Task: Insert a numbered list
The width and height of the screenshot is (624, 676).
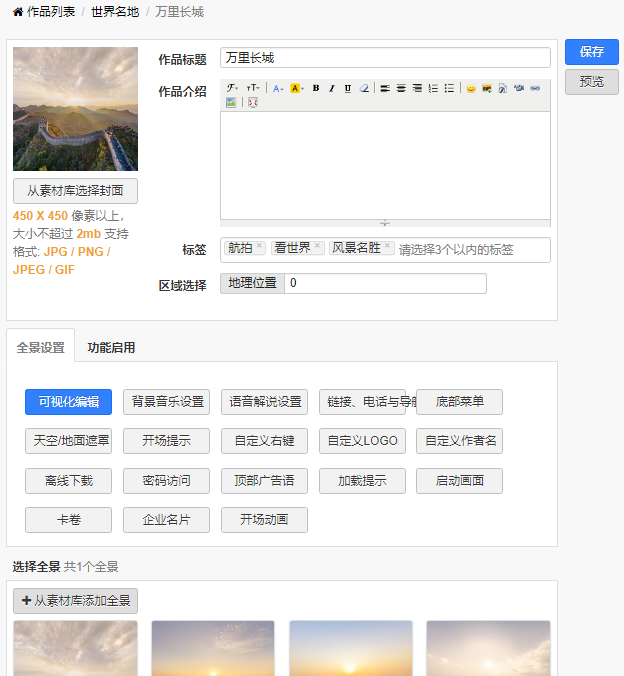Action: [433, 88]
